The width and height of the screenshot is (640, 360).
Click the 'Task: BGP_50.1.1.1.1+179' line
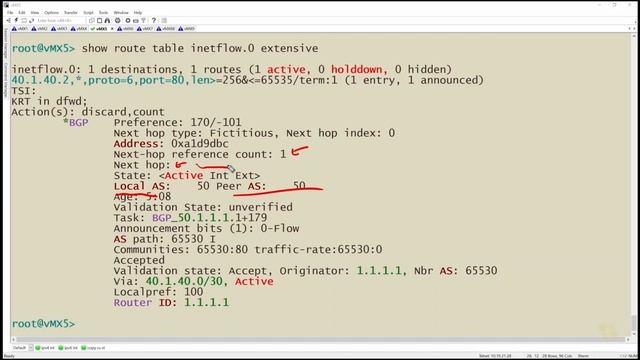coord(190,218)
